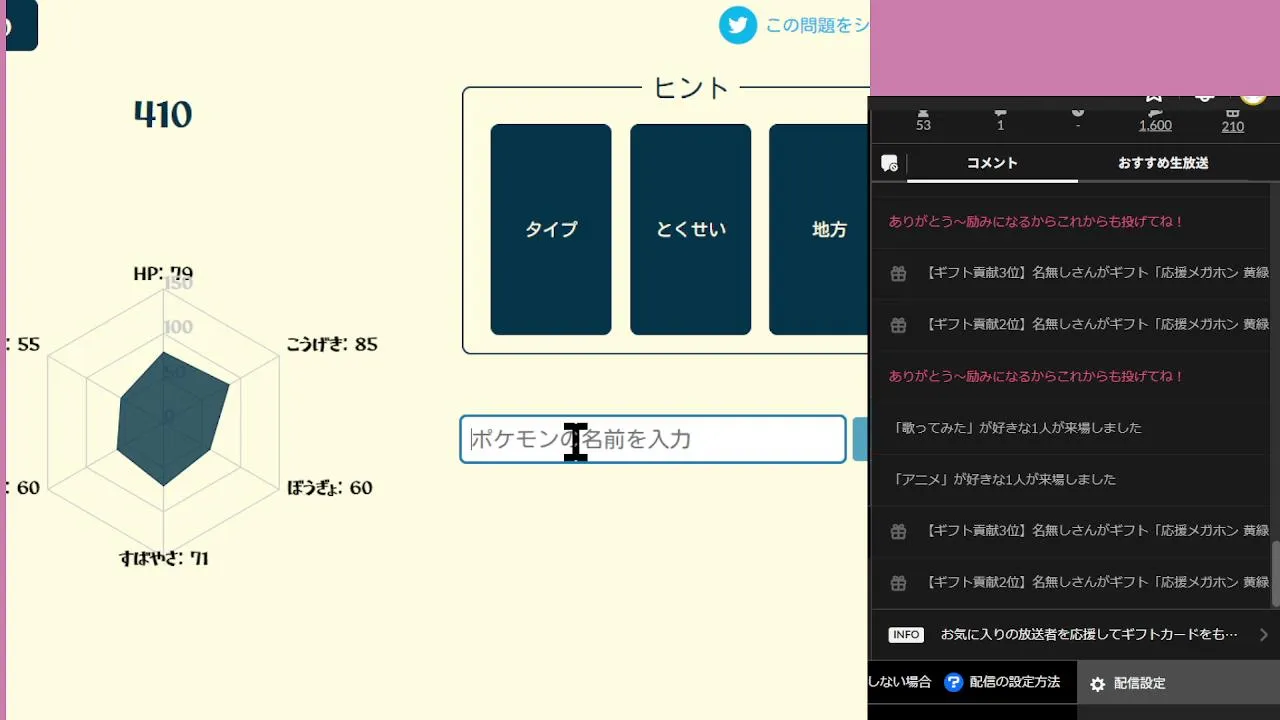Open the comment filter settings icon
Viewport: 1280px width, 720px height.
889,163
